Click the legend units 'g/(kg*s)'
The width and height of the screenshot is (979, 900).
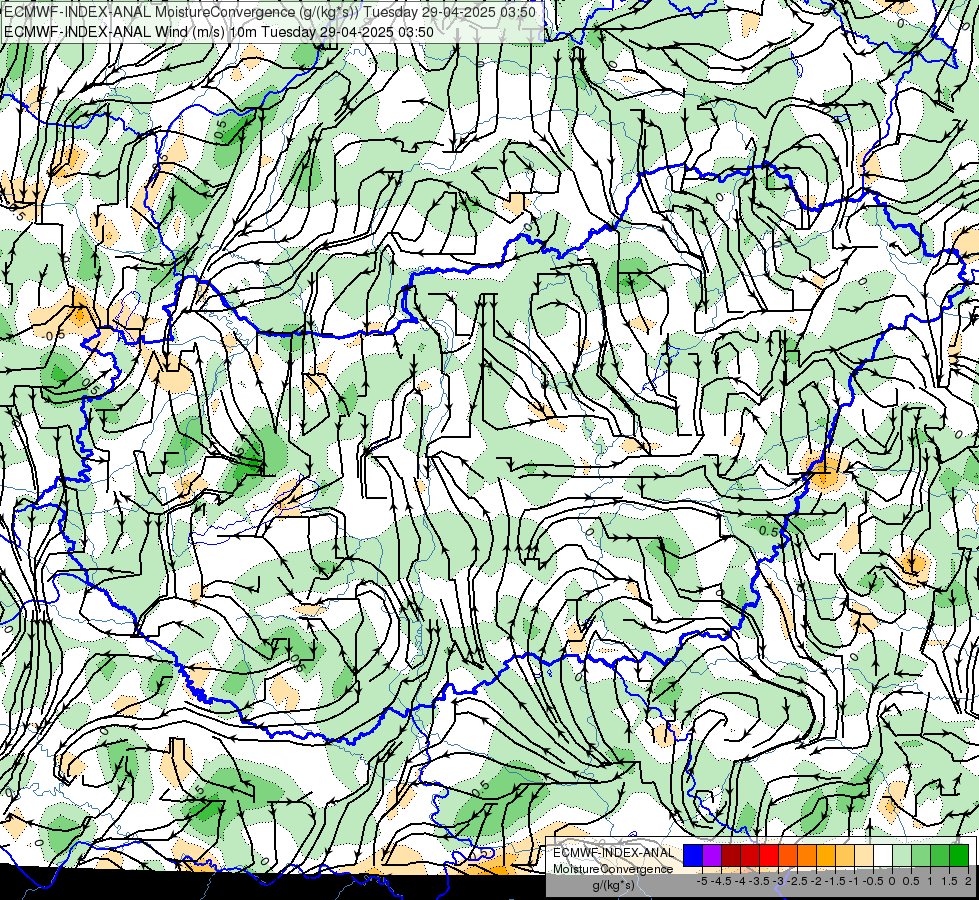tap(614, 885)
